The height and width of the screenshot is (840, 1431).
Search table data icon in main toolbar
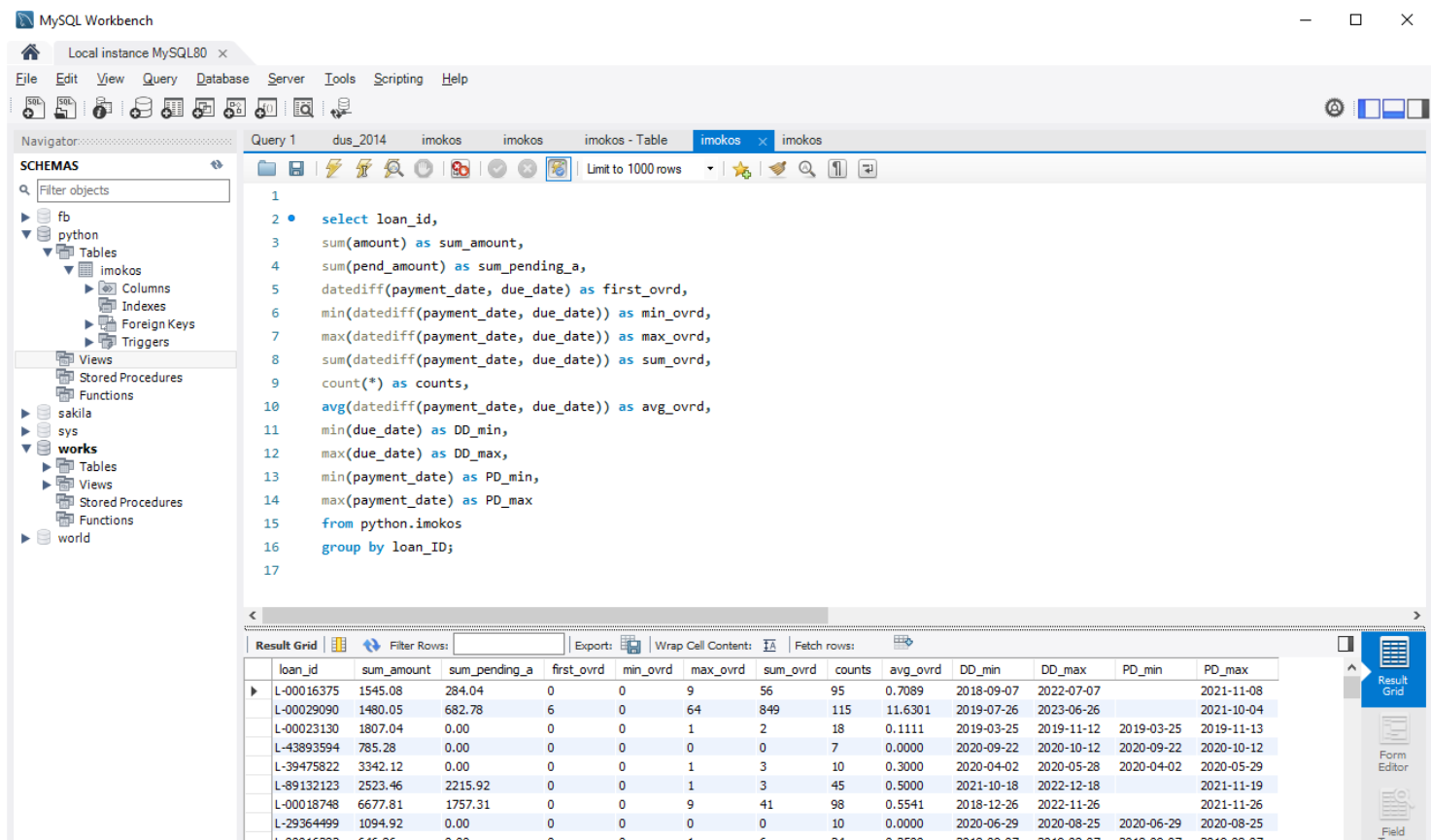click(303, 108)
